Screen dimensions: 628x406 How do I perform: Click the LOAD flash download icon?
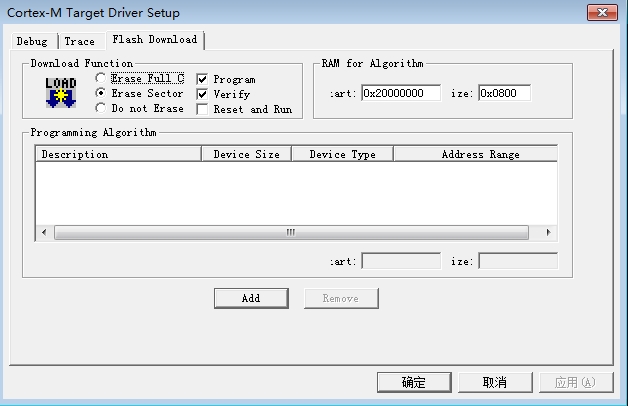(61, 92)
